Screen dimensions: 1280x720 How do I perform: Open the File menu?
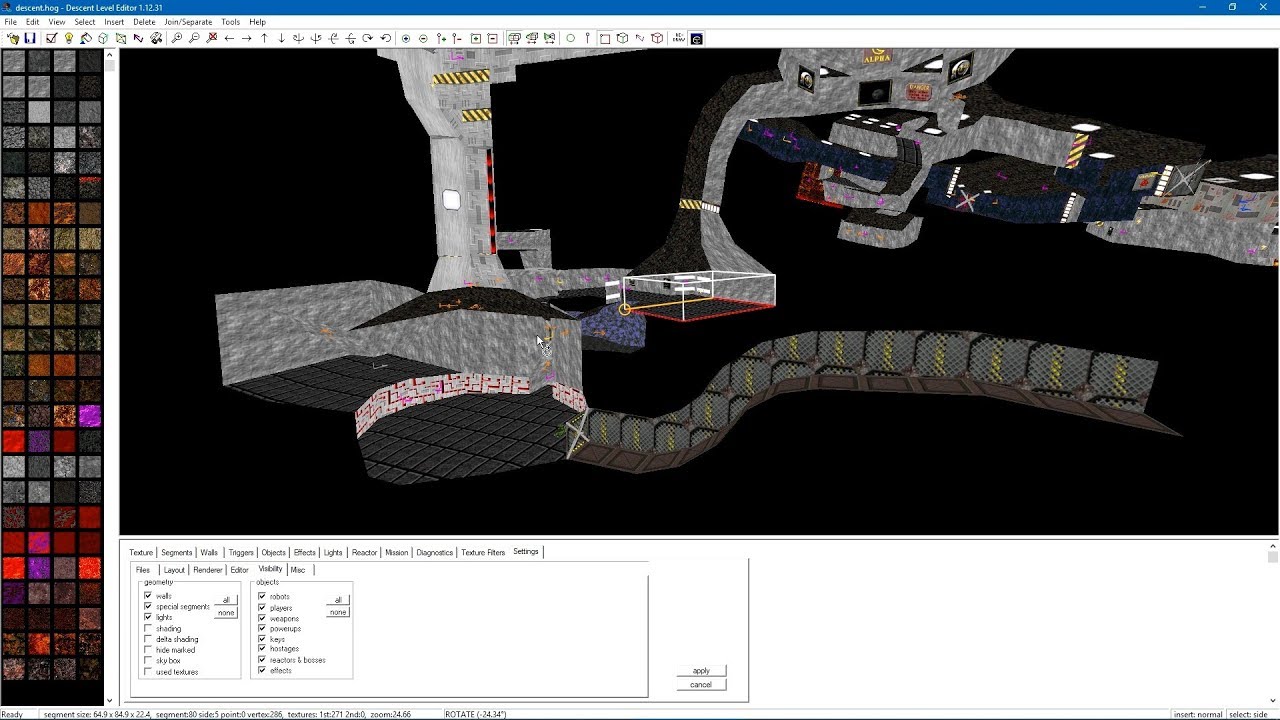[x=10, y=22]
